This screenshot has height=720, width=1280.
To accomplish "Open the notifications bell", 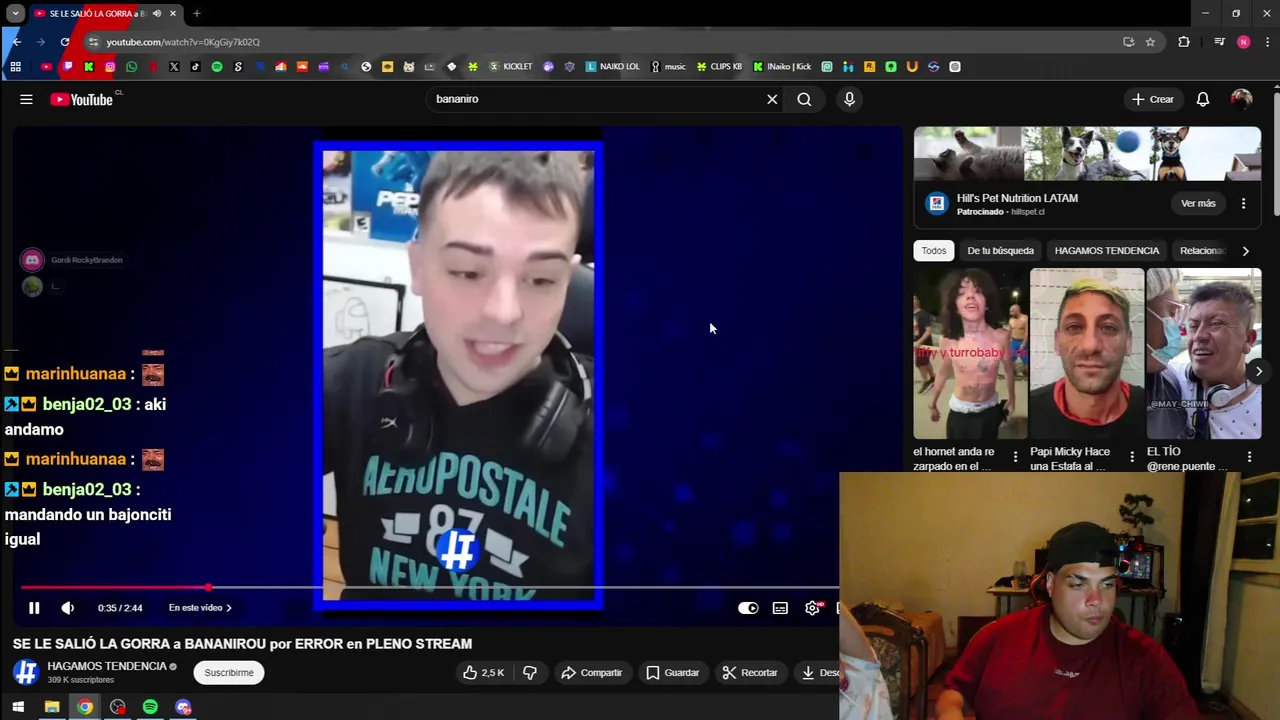I will click(1203, 99).
